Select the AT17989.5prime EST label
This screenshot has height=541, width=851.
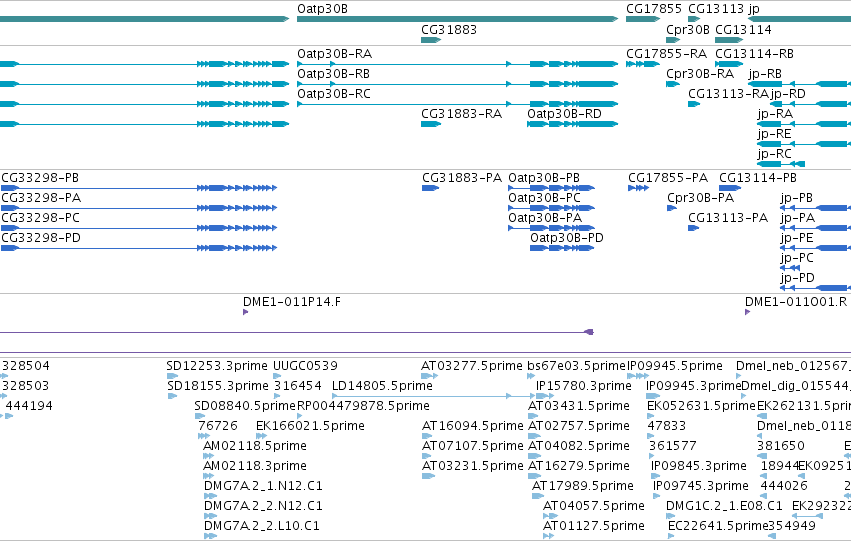click(x=583, y=487)
